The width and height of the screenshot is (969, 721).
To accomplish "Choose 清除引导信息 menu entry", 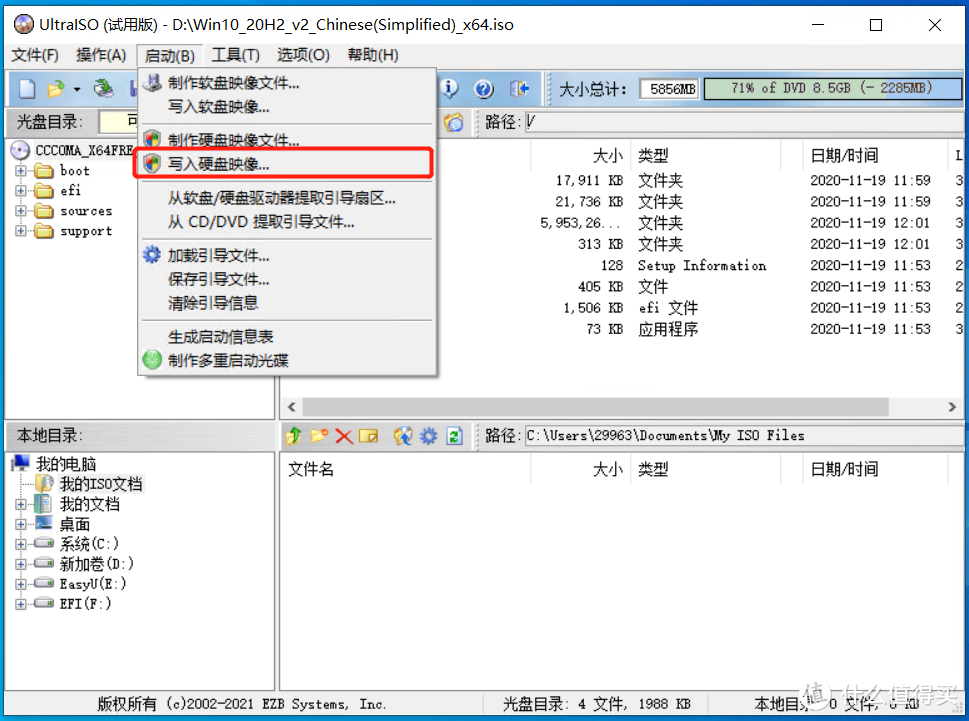I will pos(287,303).
